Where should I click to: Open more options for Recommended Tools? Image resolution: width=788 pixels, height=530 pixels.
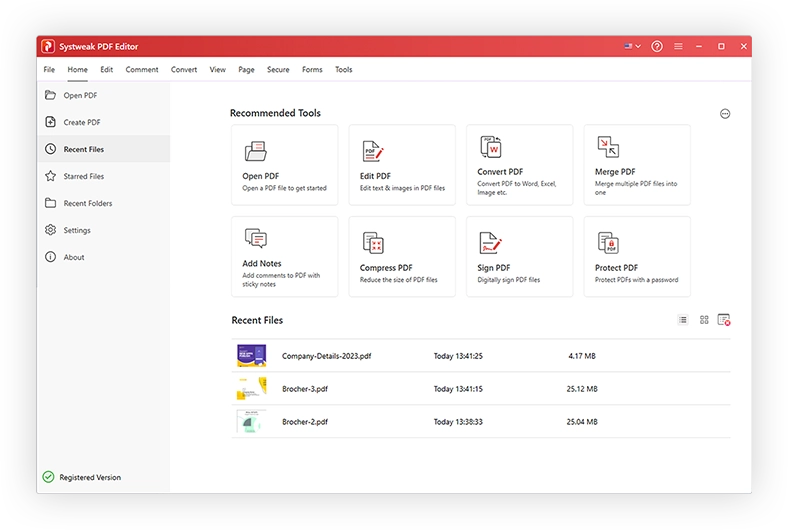[x=725, y=114]
